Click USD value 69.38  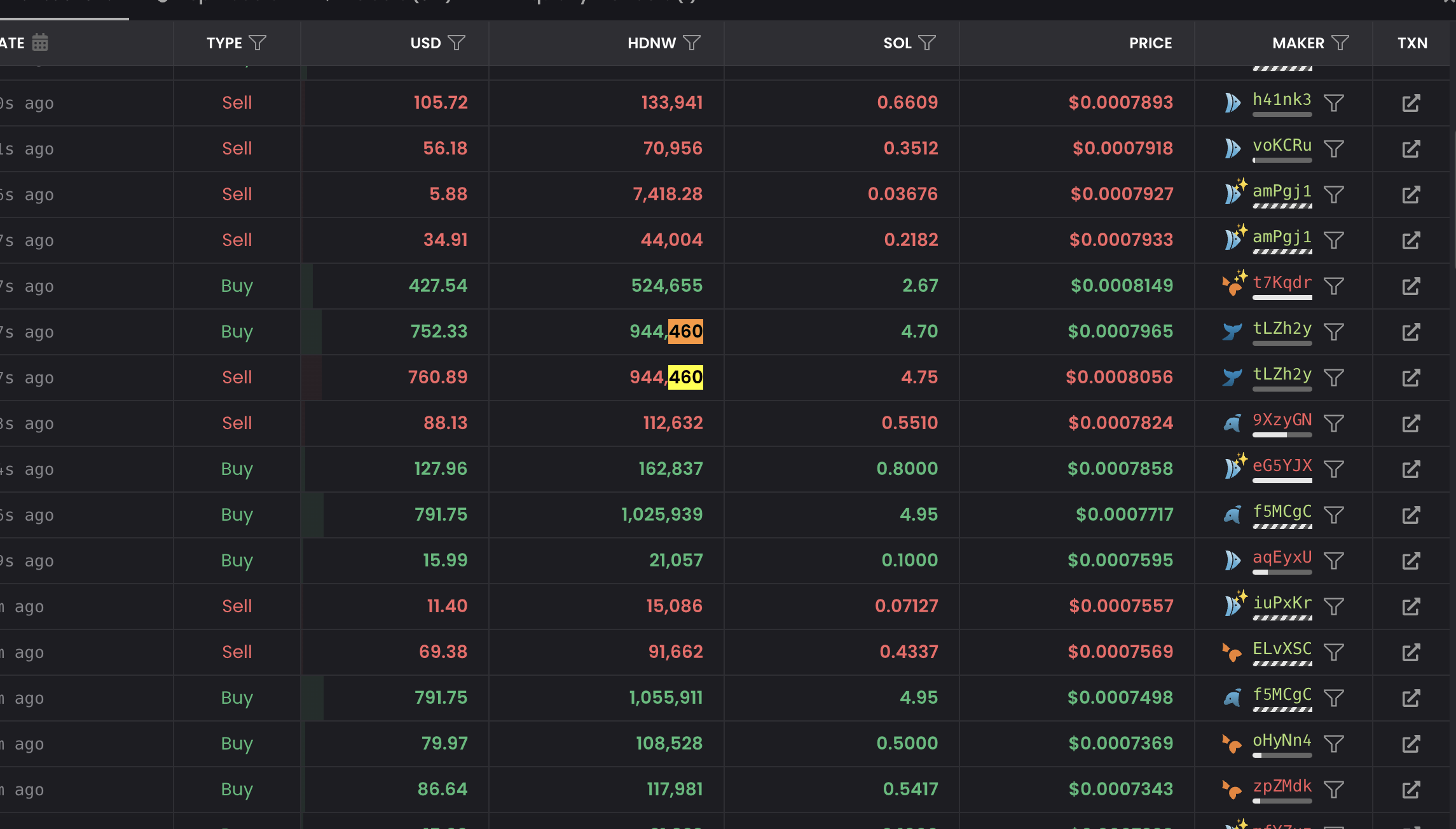click(x=443, y=652)
